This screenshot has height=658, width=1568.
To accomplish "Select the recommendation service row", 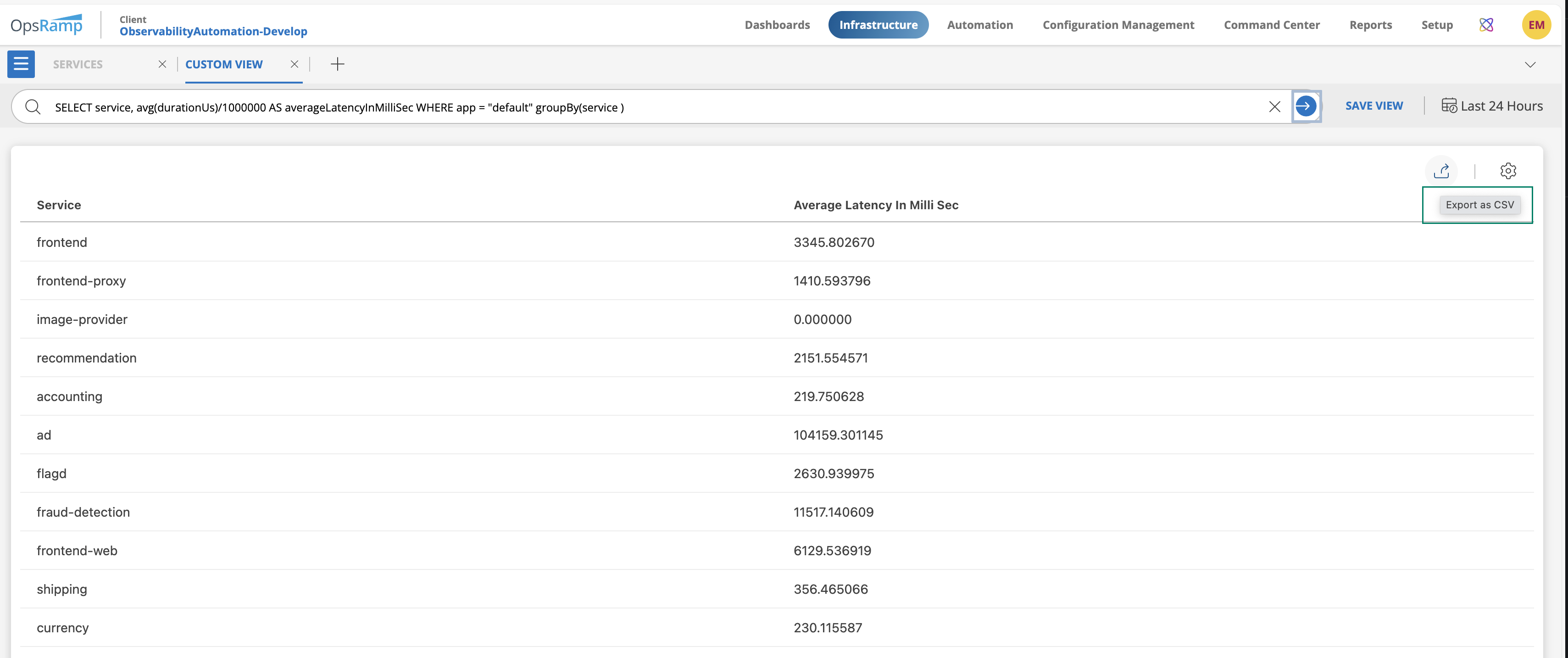I will coord(777,358).
